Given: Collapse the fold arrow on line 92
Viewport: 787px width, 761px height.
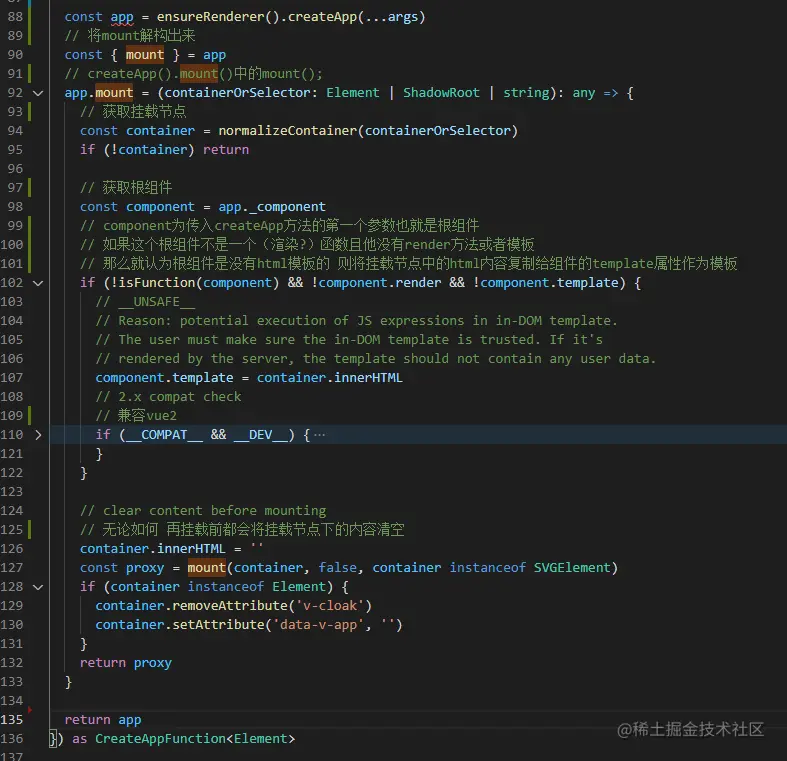Looking at the screenshot, I should 38,93.
